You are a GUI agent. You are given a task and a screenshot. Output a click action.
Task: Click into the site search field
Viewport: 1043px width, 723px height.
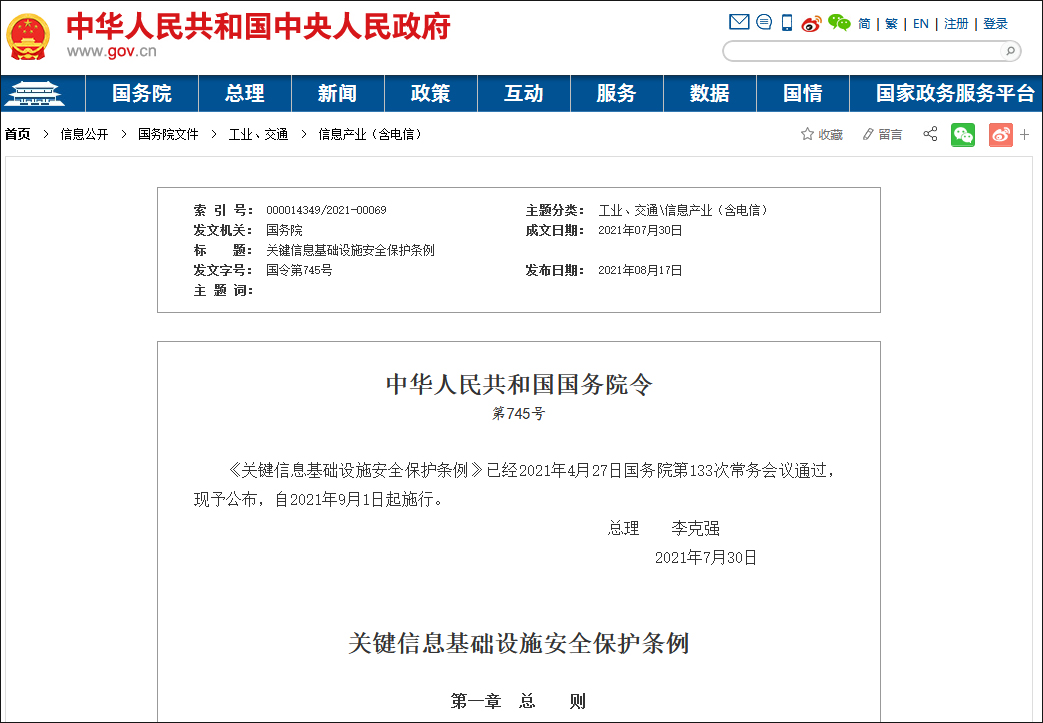coord(860,51)
